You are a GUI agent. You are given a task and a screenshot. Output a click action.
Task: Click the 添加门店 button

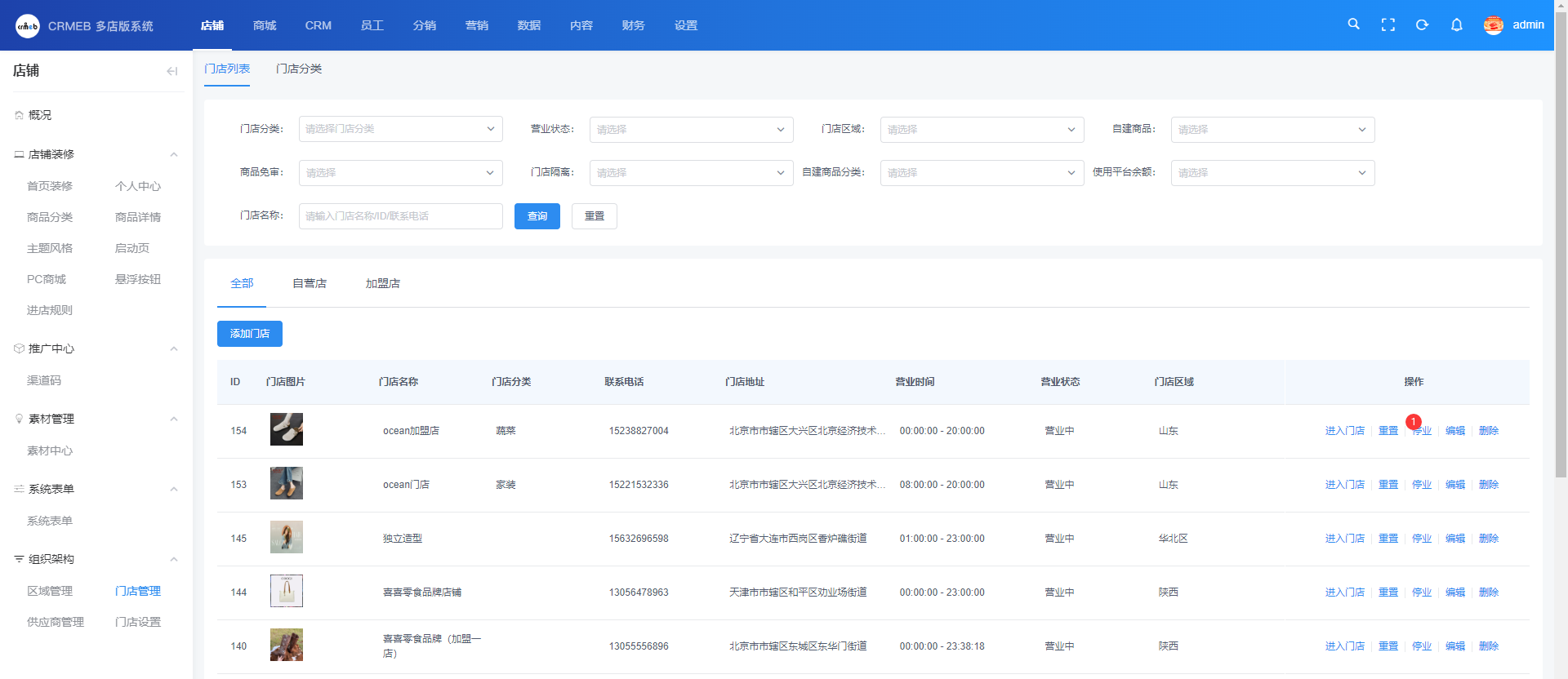pos(250,334)
